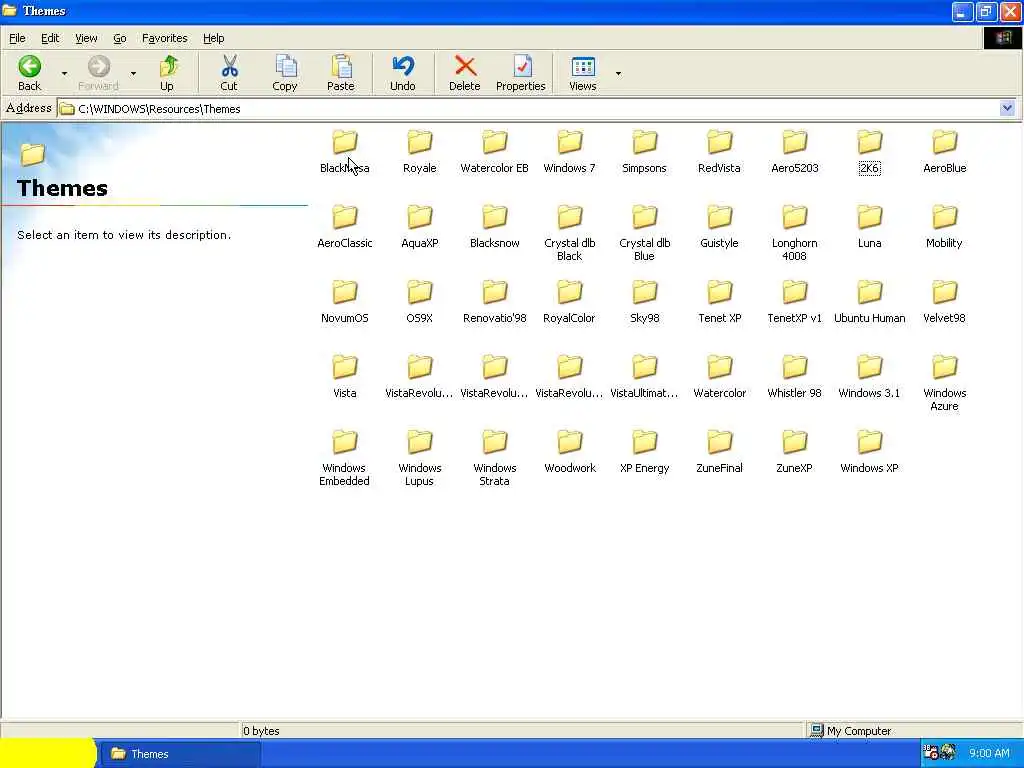Image resolution: width=1024 pixels, height=768 pixels.
Task: Select the RoyalColor folder
Action: click(x=569, y=302)
